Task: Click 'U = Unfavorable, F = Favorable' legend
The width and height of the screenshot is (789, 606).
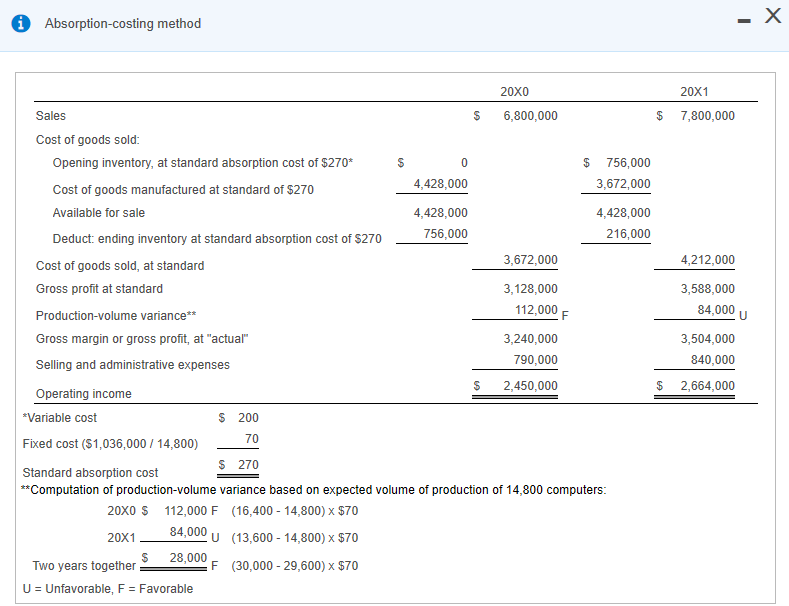Action: click(x=108, y=589)
